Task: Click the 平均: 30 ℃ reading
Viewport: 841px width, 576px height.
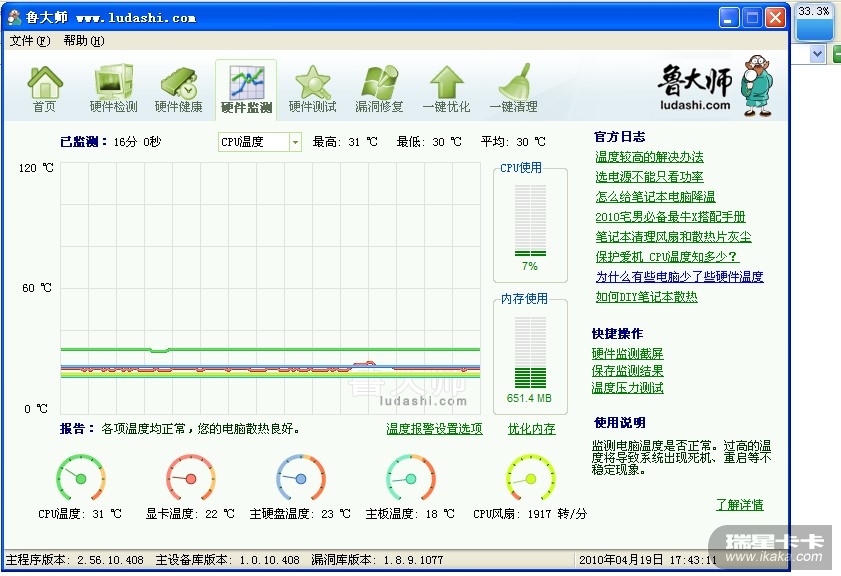Action: [513, 142]
